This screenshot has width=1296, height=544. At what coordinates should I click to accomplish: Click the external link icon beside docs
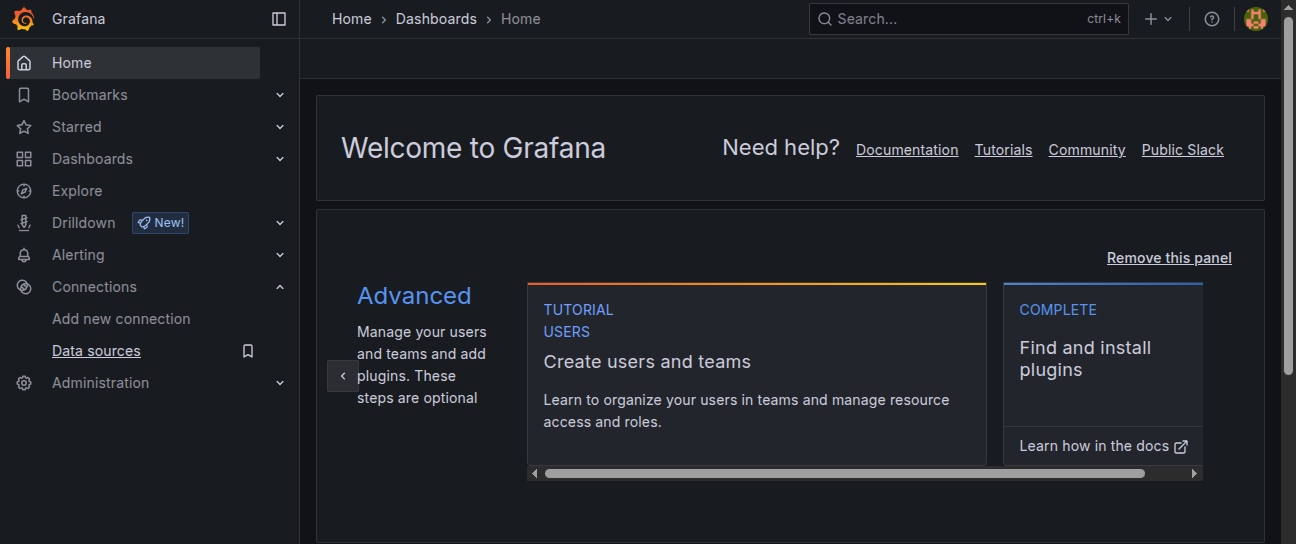click(x=1181, y=447)
